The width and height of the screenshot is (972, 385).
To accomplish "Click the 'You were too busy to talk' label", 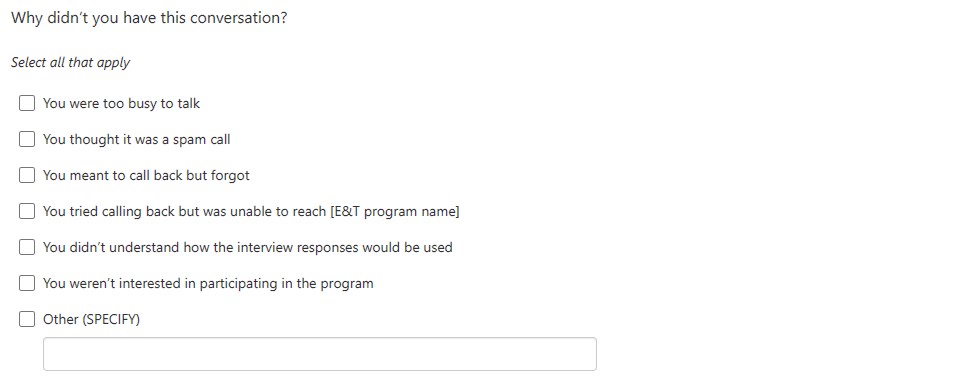I will [x=122, y=104].
